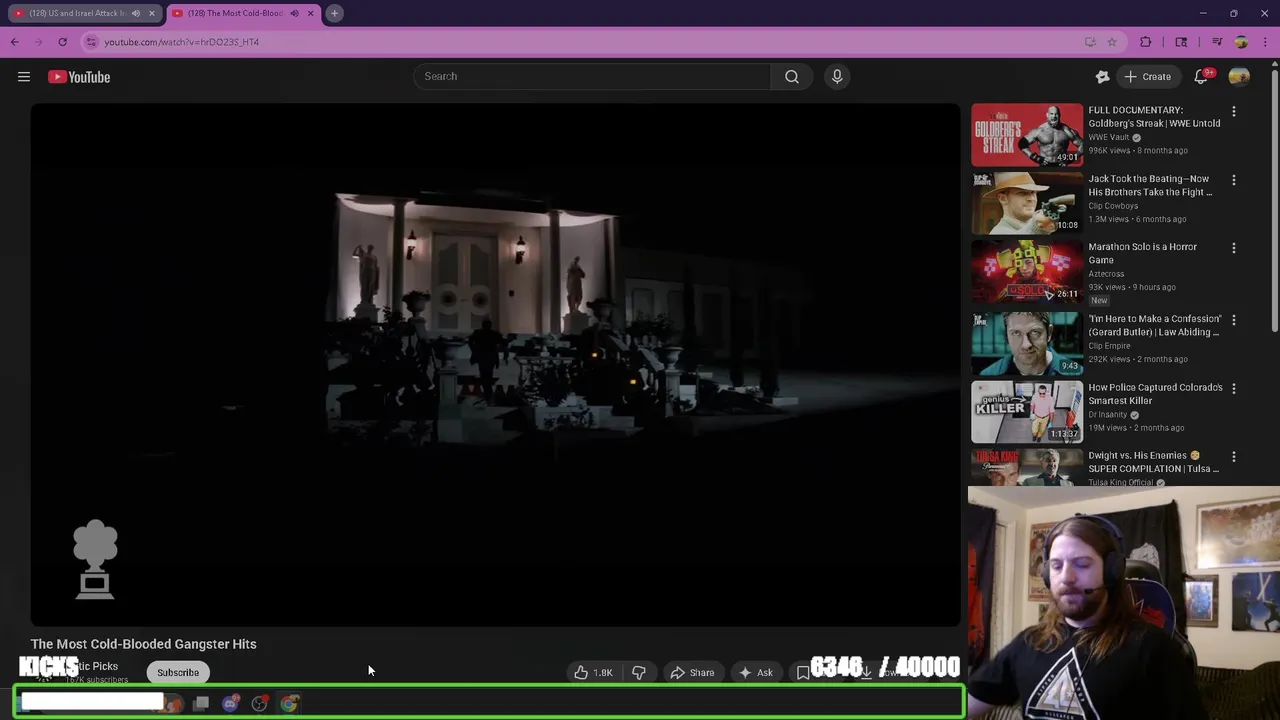Open options for Jack Took the Beating video
The image size is (1280, 720).
(1234, 180)
